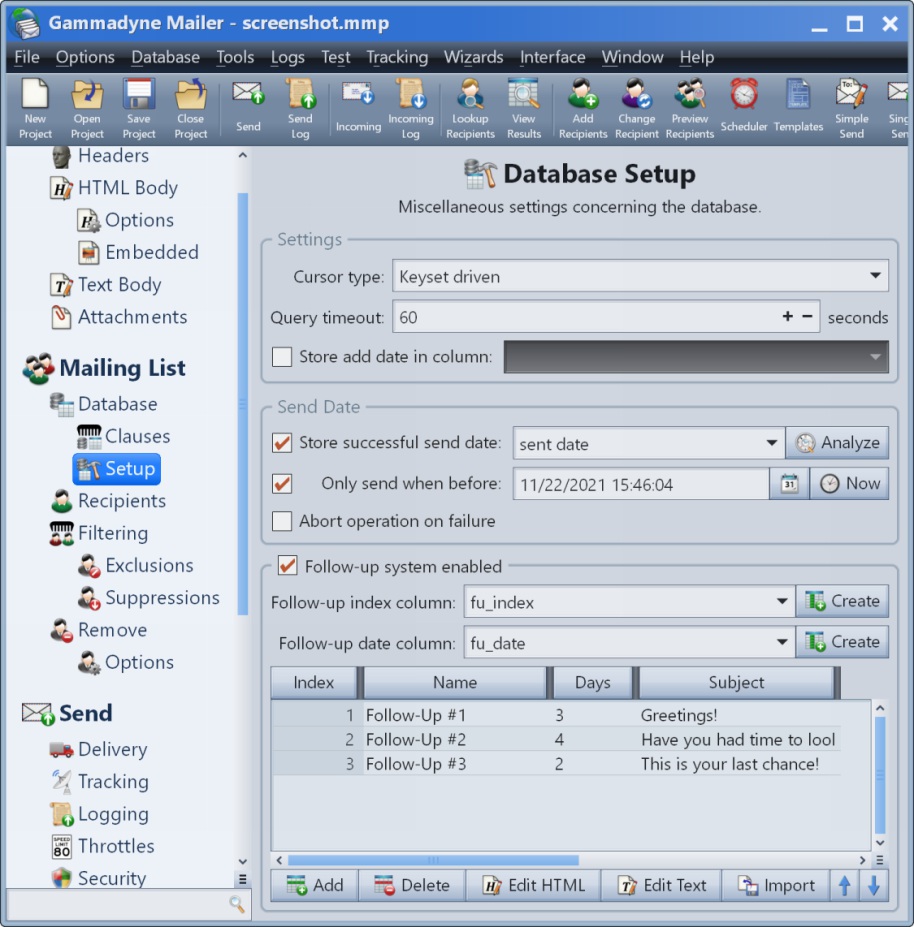Go to Recipients in the sidebar

(109, 501)
